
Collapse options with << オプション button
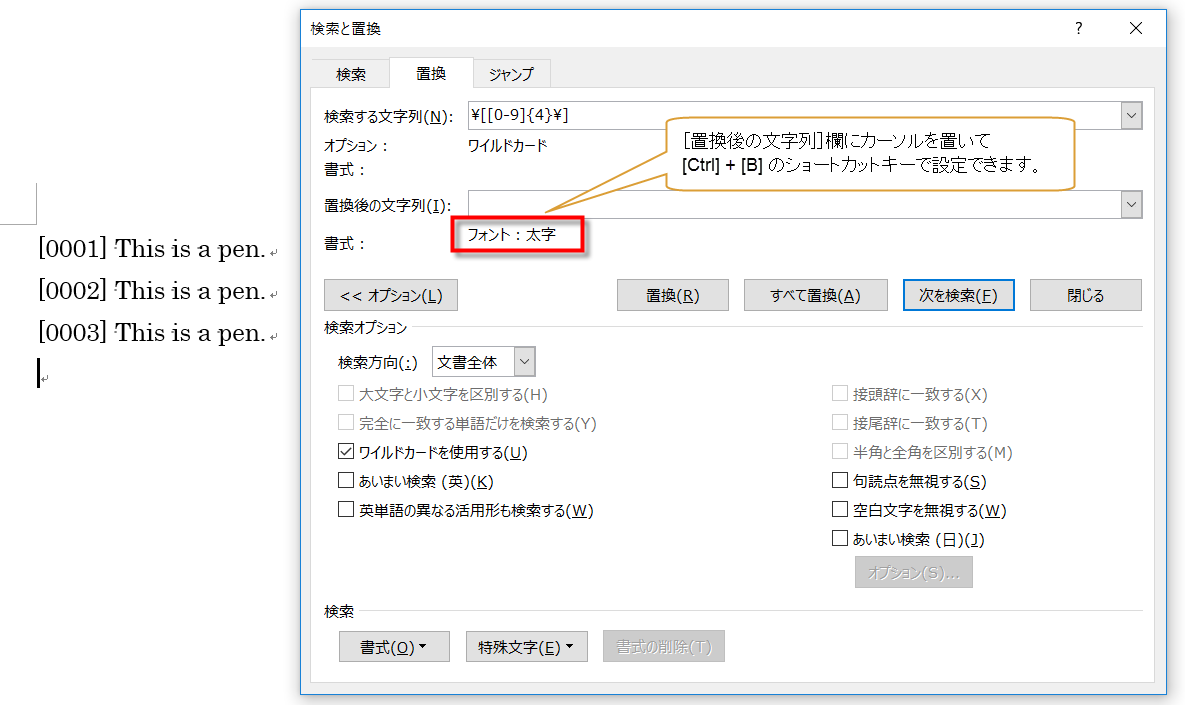coord(391,295)
